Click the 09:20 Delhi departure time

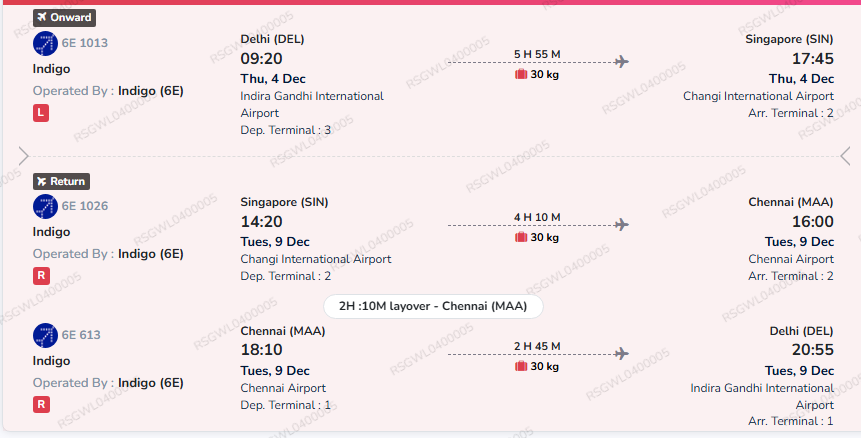262,59
